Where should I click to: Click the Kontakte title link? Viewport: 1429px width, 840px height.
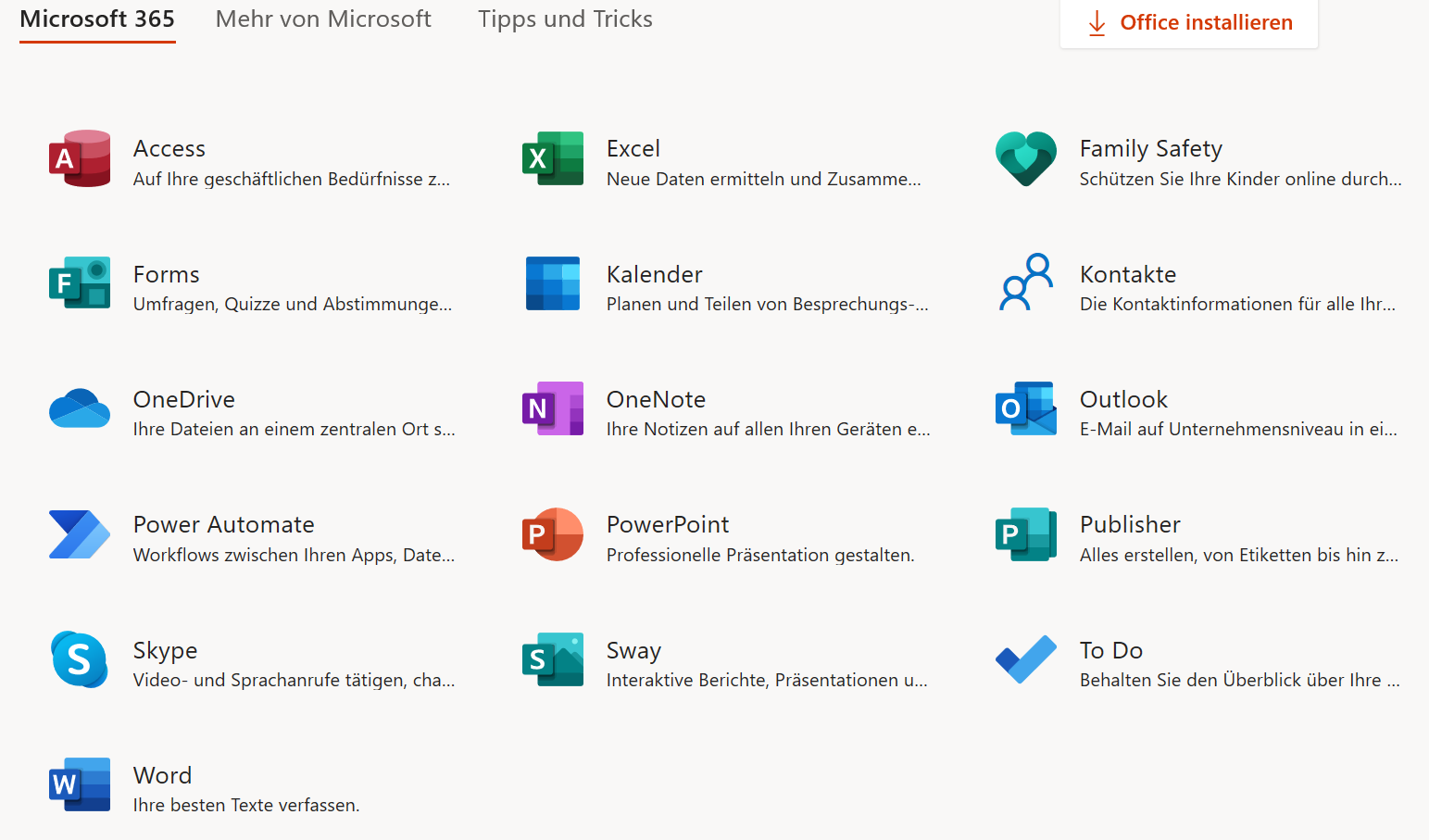(x=1128, y=274)
